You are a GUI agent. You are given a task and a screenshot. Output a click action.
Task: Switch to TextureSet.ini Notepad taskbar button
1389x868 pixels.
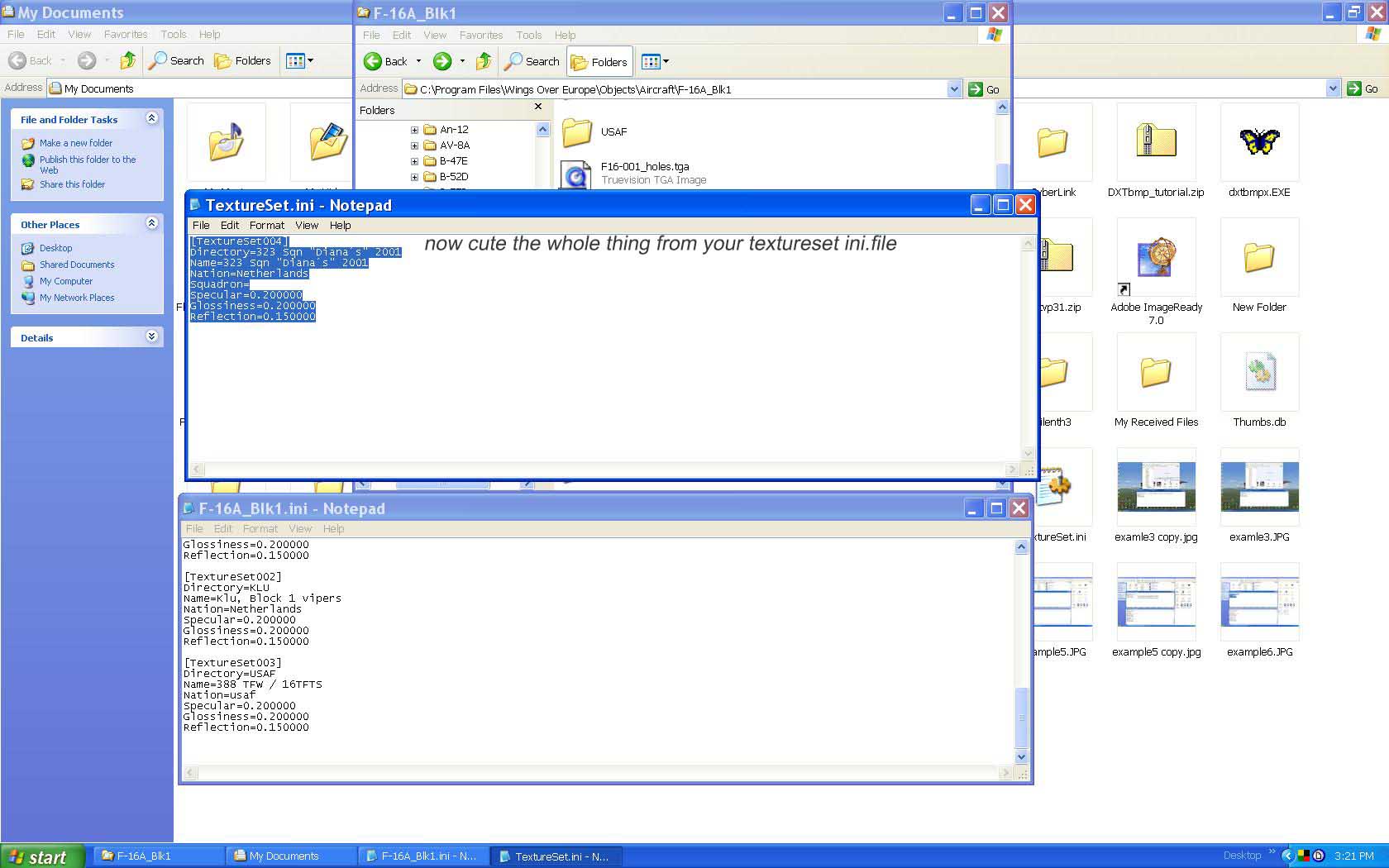(556, 856)
